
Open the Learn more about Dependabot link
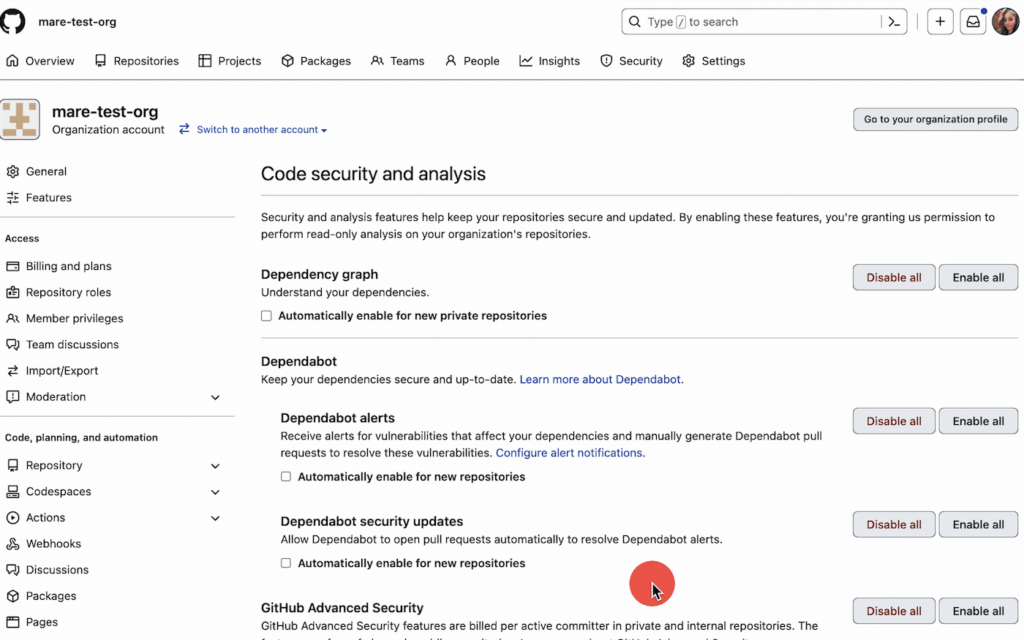tap(601, 379)
